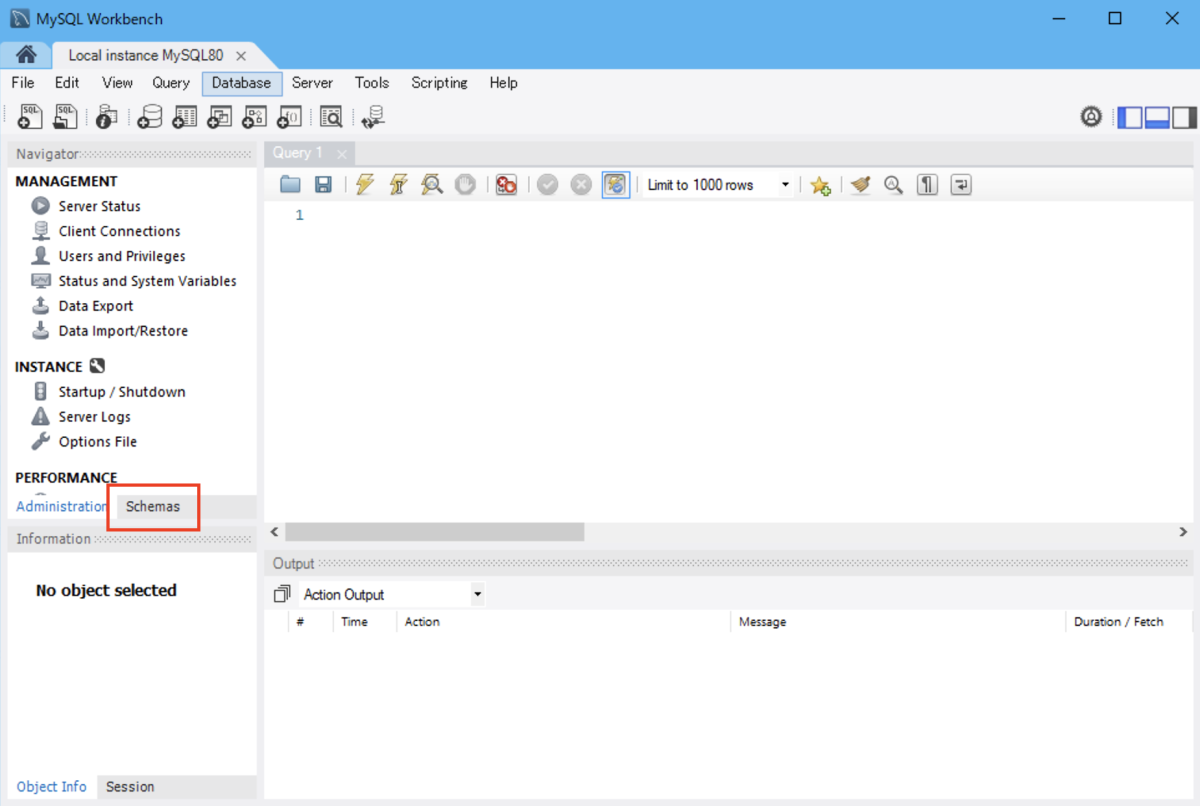Open Data Import/Restore page
1200x806 pixels.
pos(110,331)
